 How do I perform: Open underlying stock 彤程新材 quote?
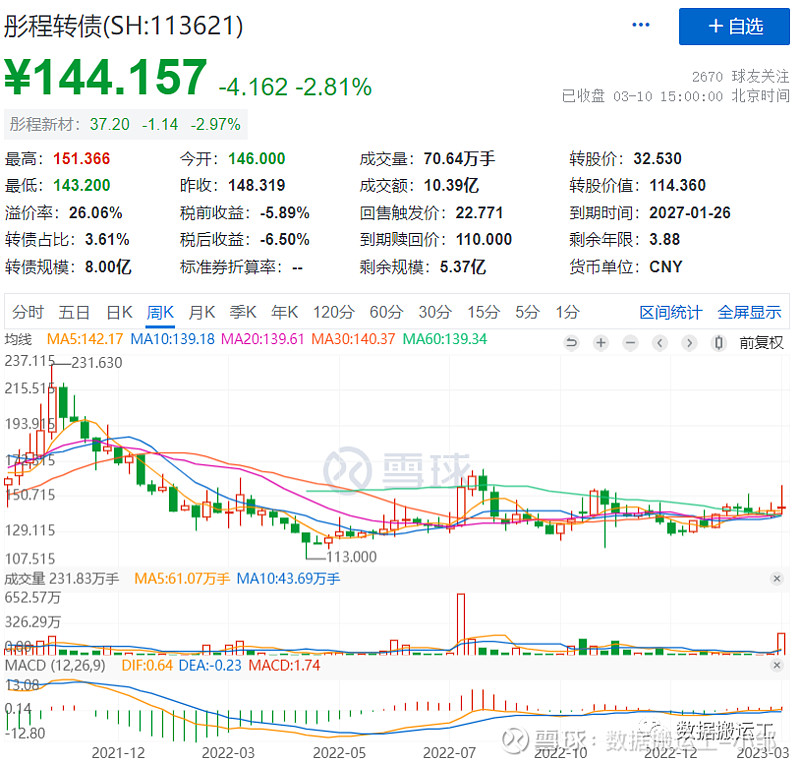(x=126, y=124)
